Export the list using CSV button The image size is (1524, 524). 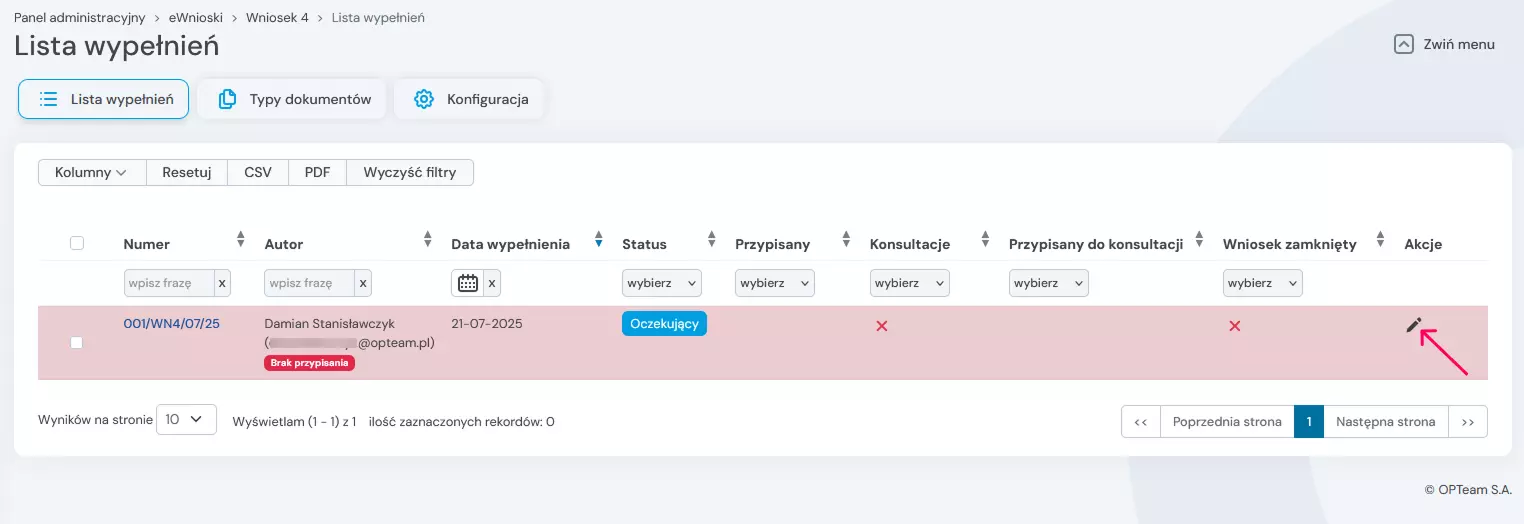pyautogui.click(x=258, y=172)
